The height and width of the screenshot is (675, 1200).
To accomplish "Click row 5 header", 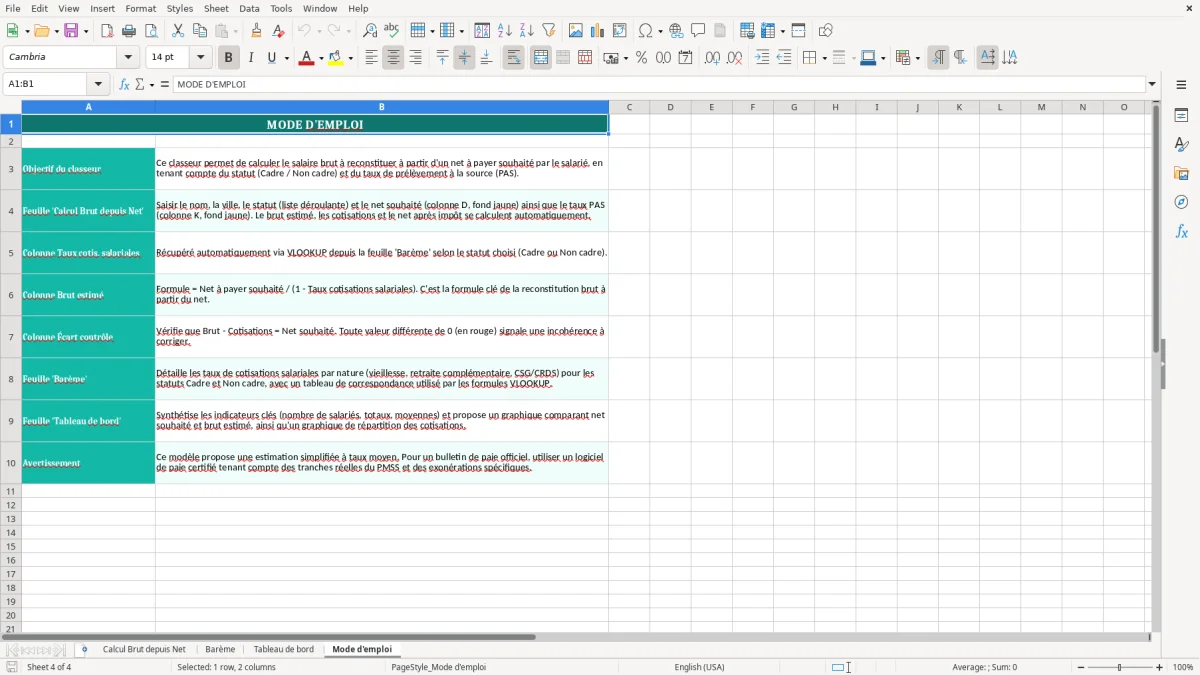I will 11,253.
